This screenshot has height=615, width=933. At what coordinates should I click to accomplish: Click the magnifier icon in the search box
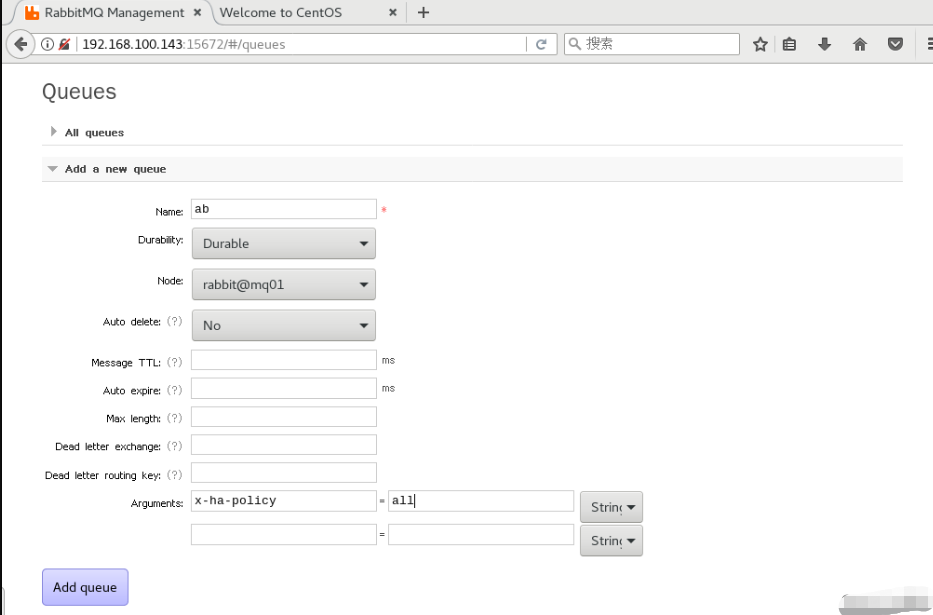click(574, 44)
